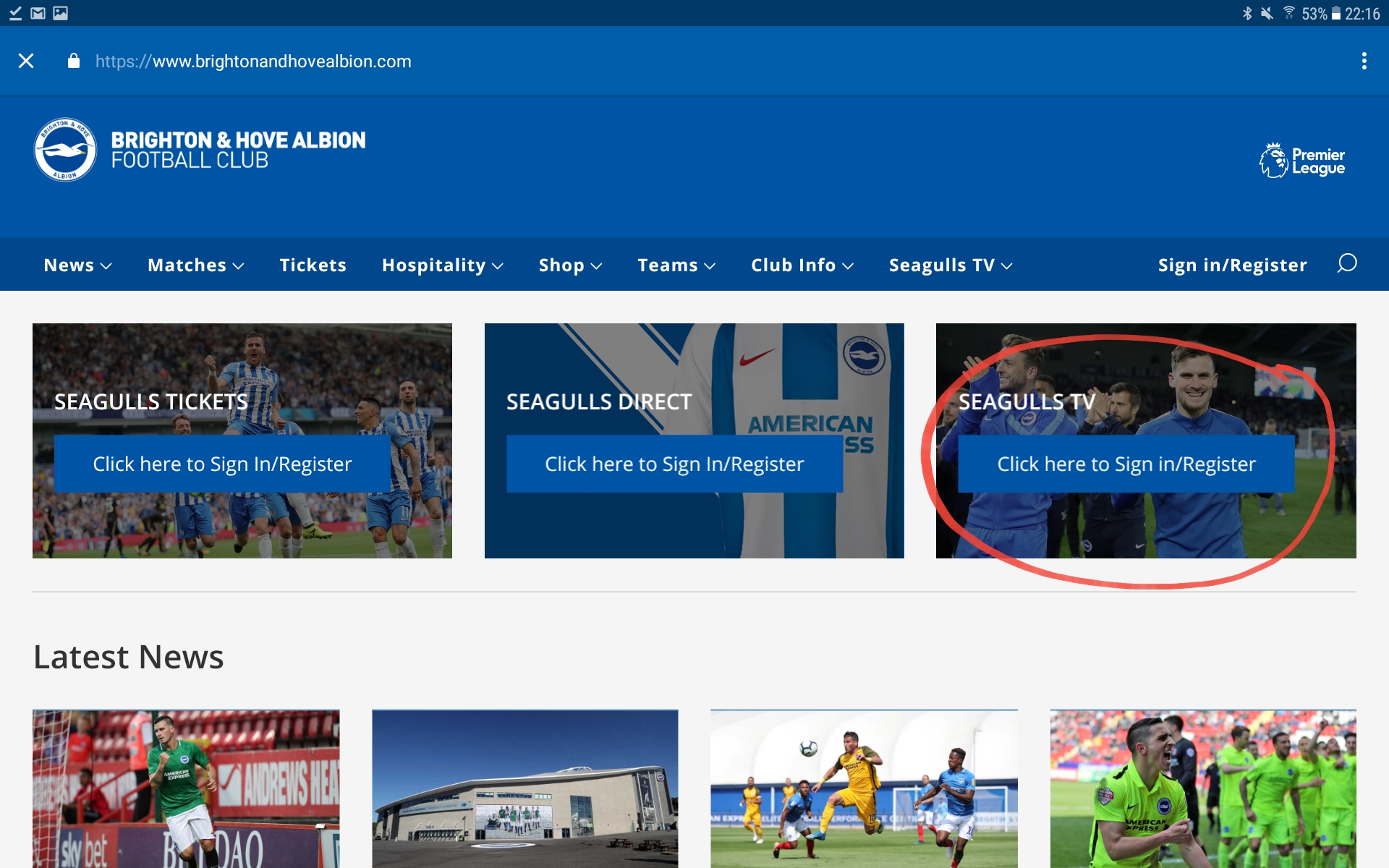The image size is (1389, 868).
Task: Click the Premier League logo
Action: [1302, 161]
